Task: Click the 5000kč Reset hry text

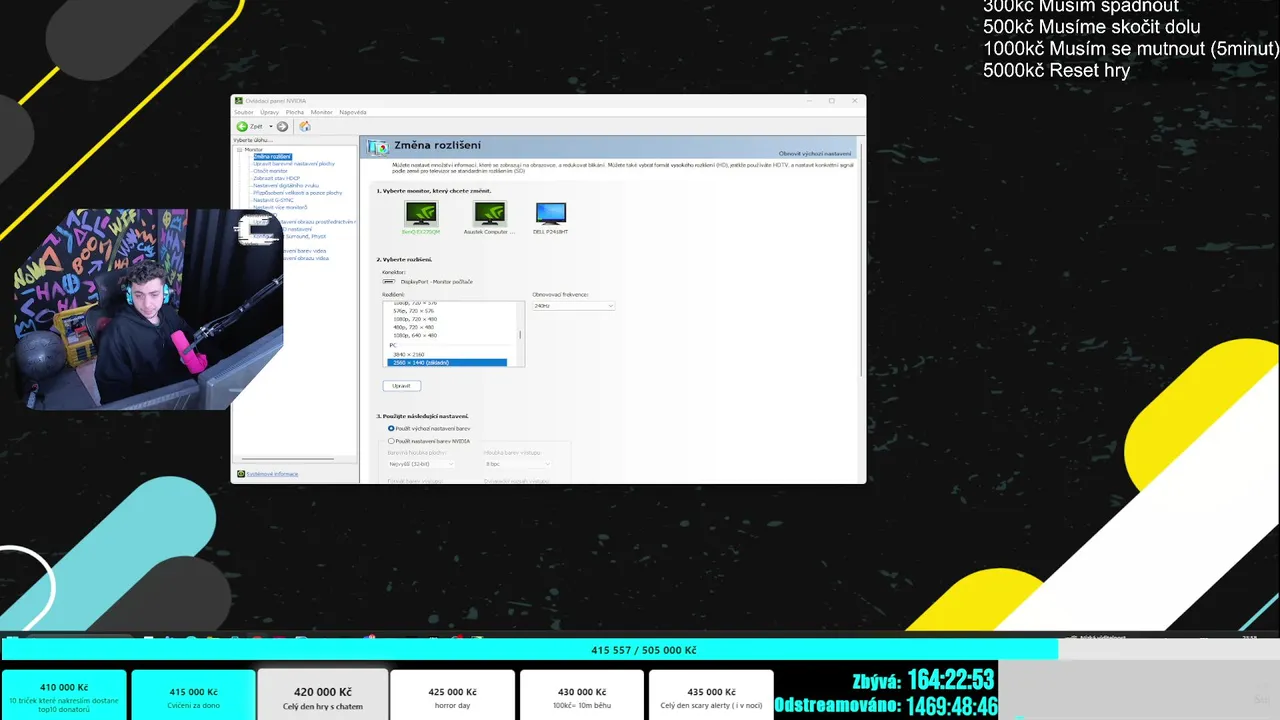Action: pyautogui.click(x=1056, y=71)
